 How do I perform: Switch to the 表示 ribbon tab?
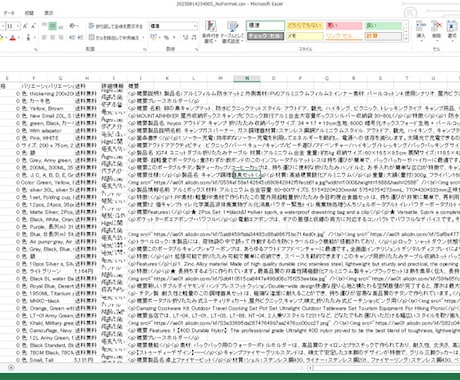[x=49, y=13]
